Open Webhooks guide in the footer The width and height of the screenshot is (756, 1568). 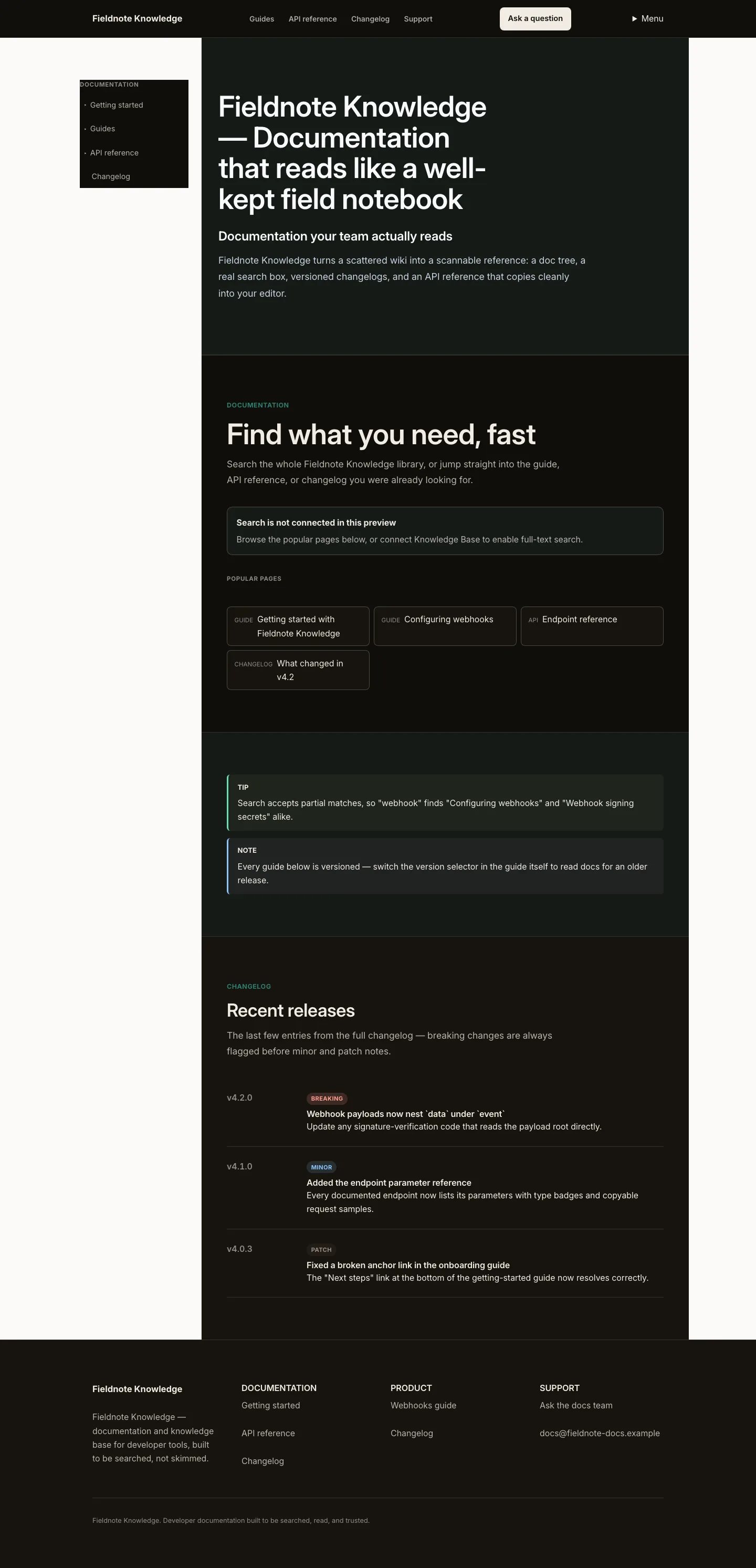423,1406
